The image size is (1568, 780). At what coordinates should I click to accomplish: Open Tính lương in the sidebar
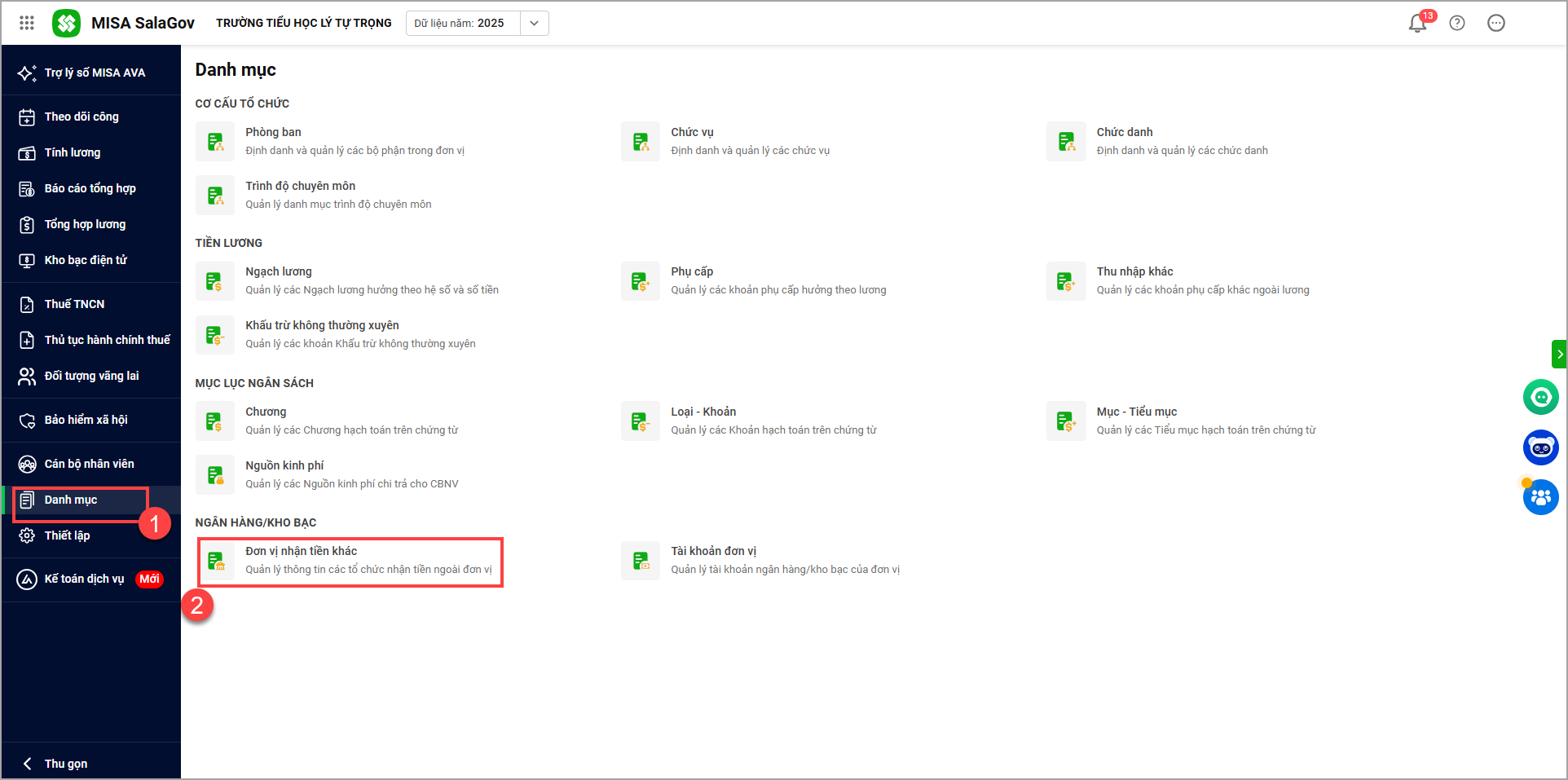73,152
